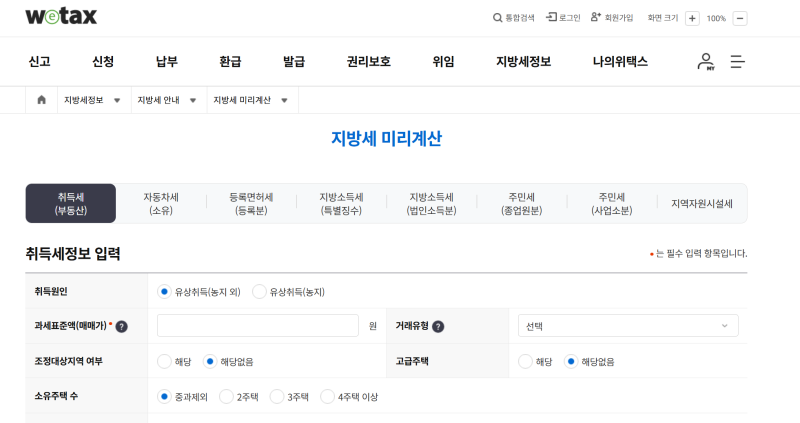Select 해당 for 조정대상지역 여부
Image resolution: width=800 pixels, height=423 pixels.
[x=164, y=362]
